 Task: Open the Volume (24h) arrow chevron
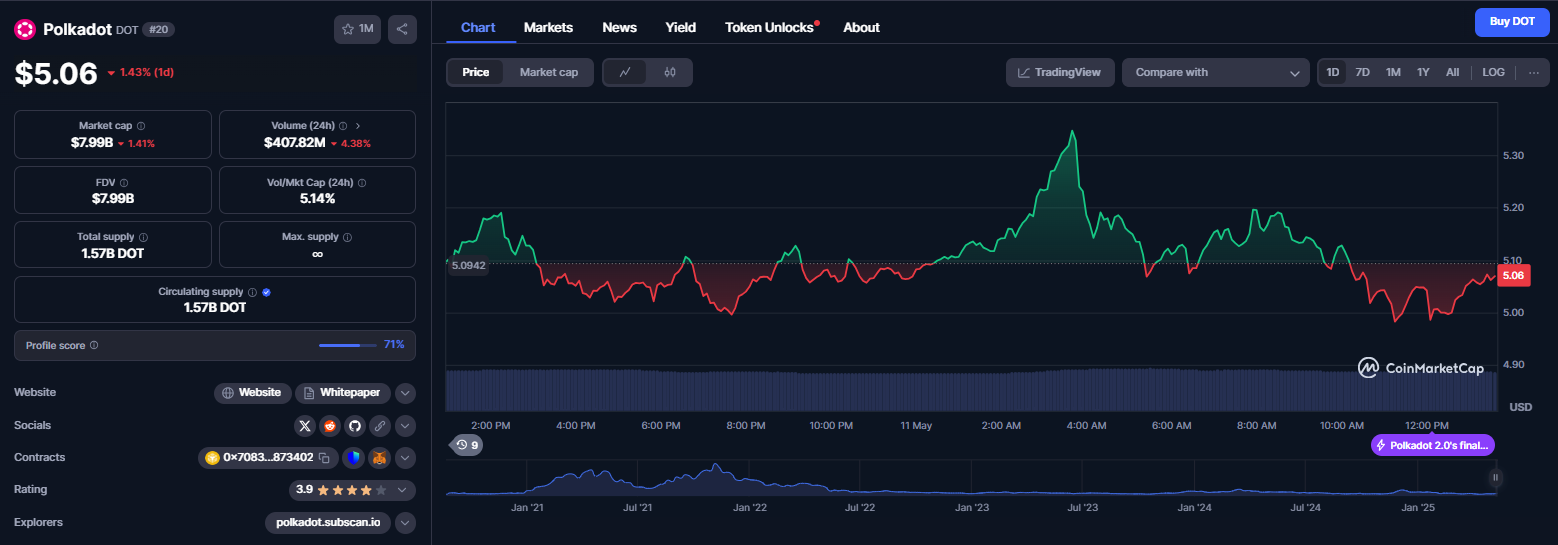pos(358,126)
